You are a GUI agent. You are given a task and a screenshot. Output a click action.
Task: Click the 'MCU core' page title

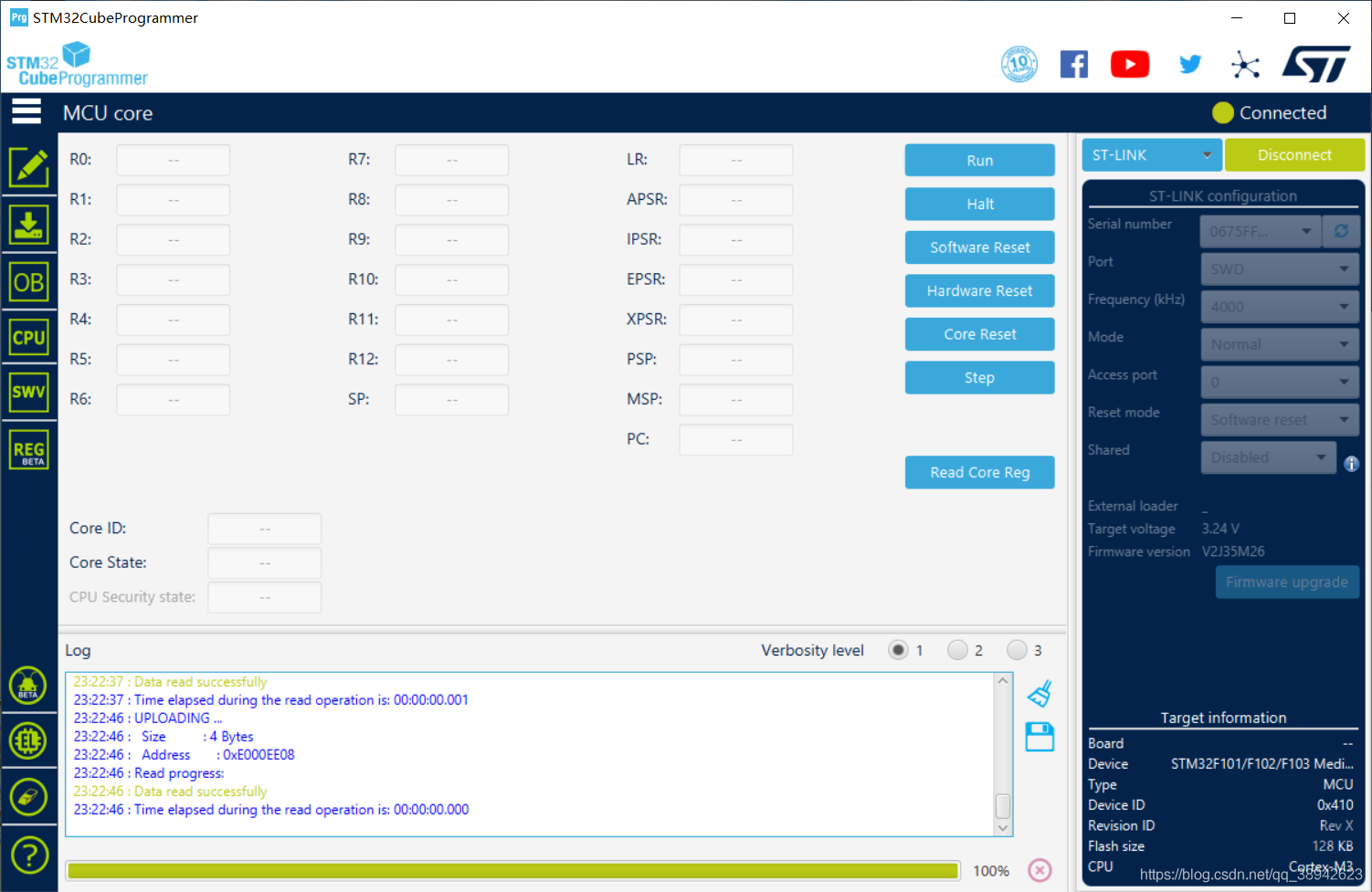pyautogui.click(x=108, y=113)
